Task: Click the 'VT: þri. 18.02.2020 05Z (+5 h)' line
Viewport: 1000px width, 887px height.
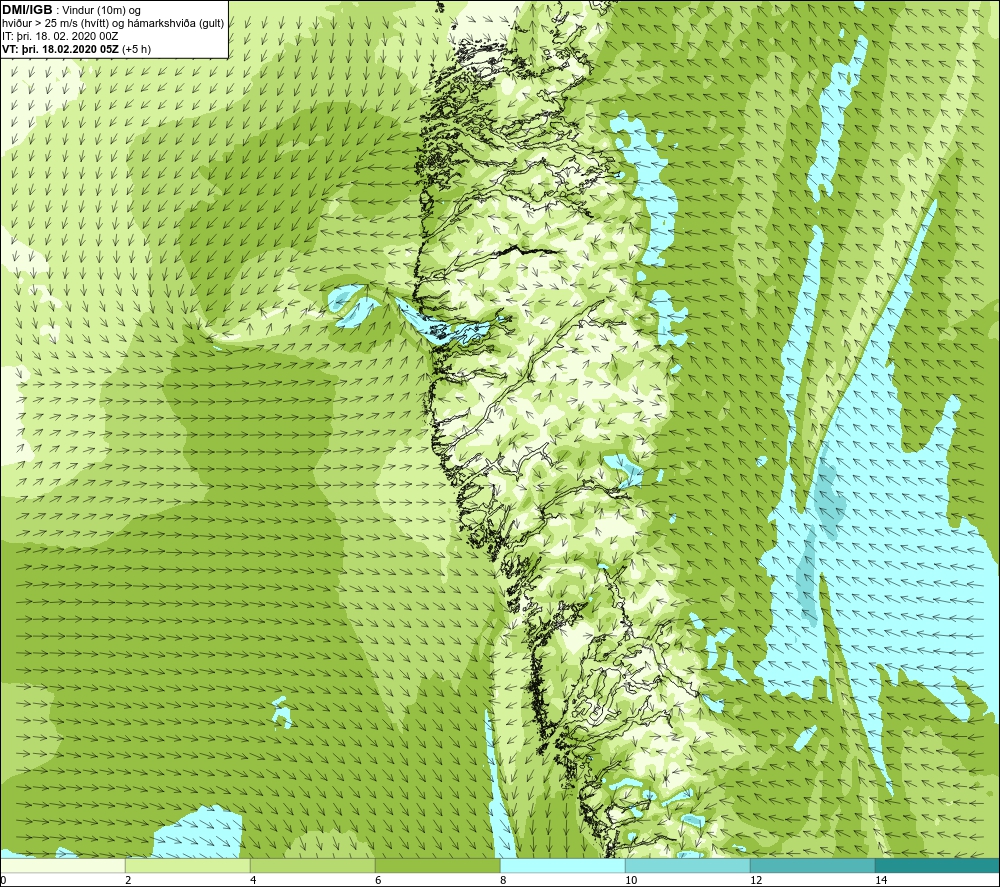Action: coord(77,49)
